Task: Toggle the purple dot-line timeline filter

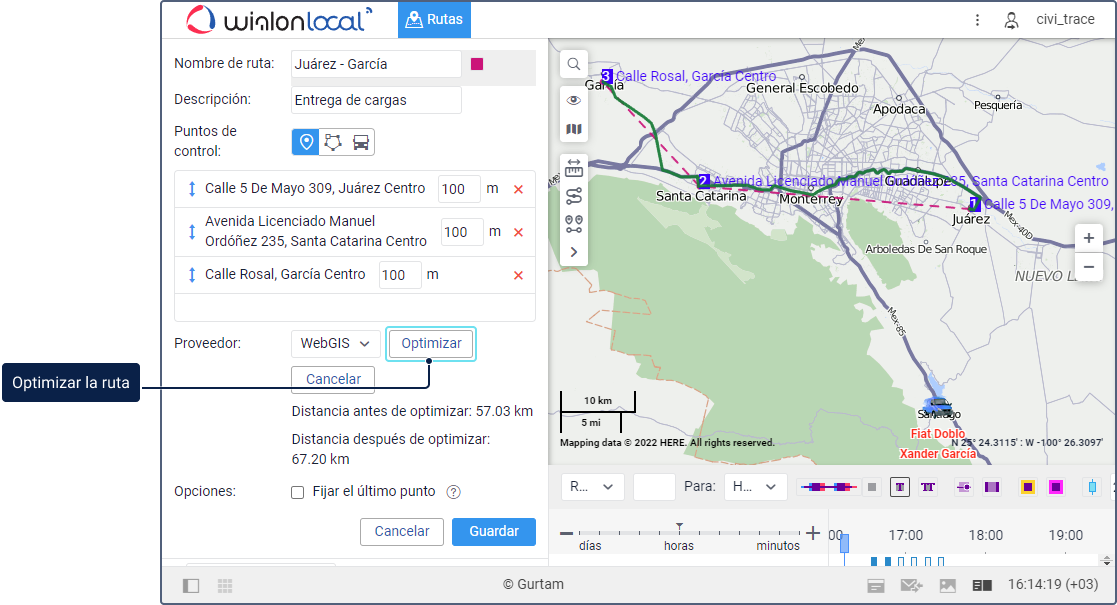Action: (964, 487)
